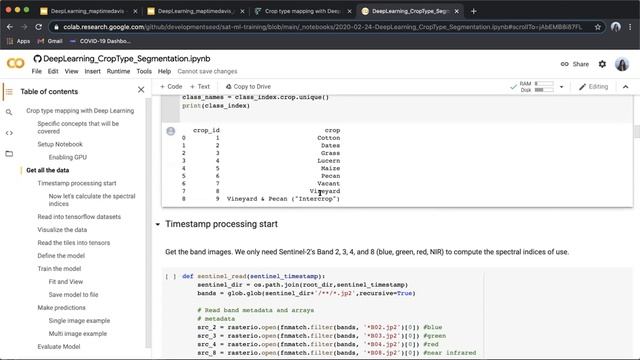Run the sentinel_read code cell

[171, 276]
